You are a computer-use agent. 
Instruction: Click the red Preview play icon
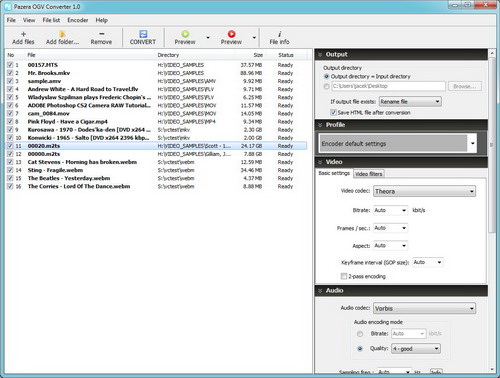tap(231, 34)
